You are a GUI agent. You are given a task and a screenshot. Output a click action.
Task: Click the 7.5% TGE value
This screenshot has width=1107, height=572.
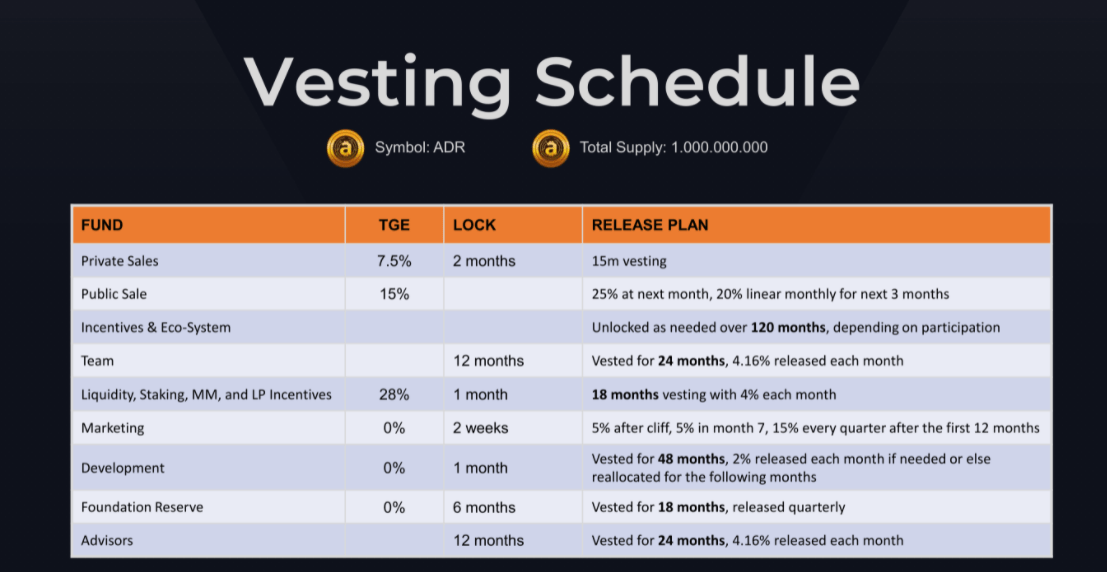393,261
